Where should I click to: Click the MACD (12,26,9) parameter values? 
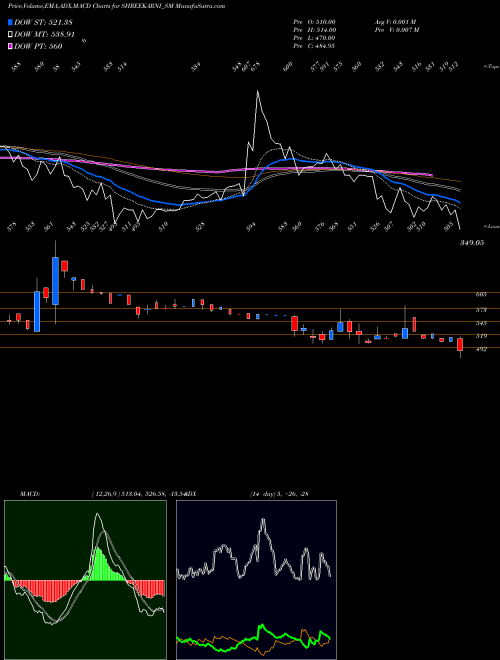click(x=140, y=494)
